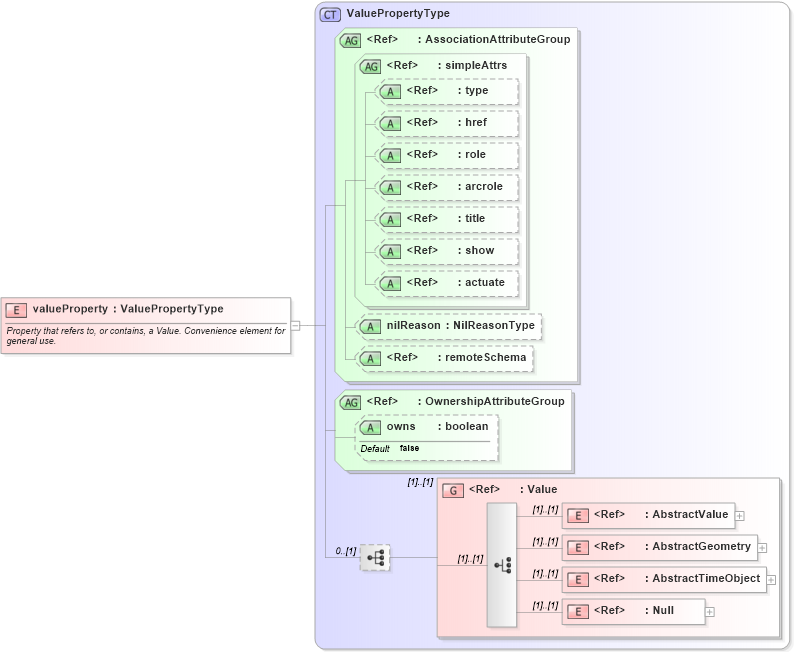Select the ': actuate' attribute label
The image size is (794, 652).
point(481,282)
